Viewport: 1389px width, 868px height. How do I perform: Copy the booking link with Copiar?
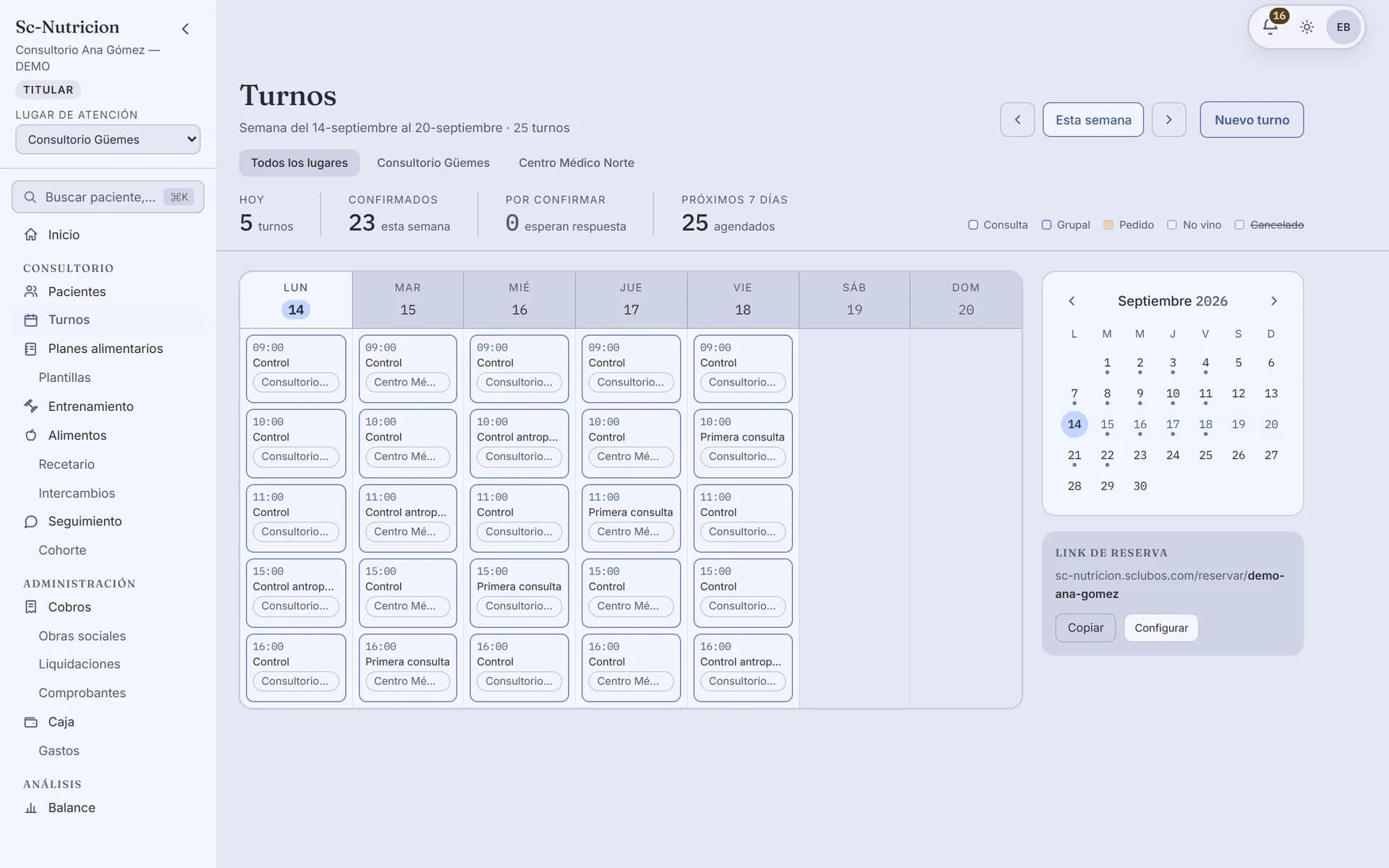pyautogui.click(x=1085, y=628)
